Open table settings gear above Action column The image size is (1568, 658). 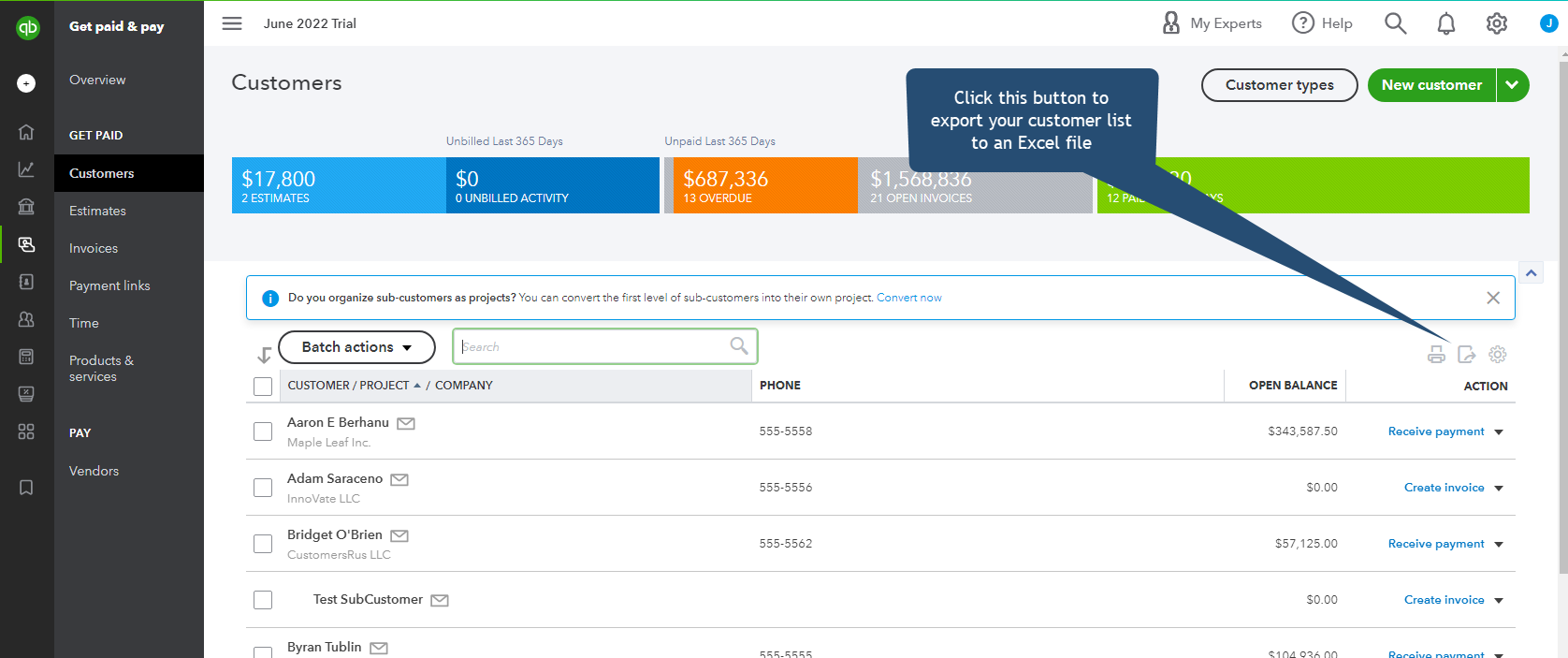[1497, 355]
